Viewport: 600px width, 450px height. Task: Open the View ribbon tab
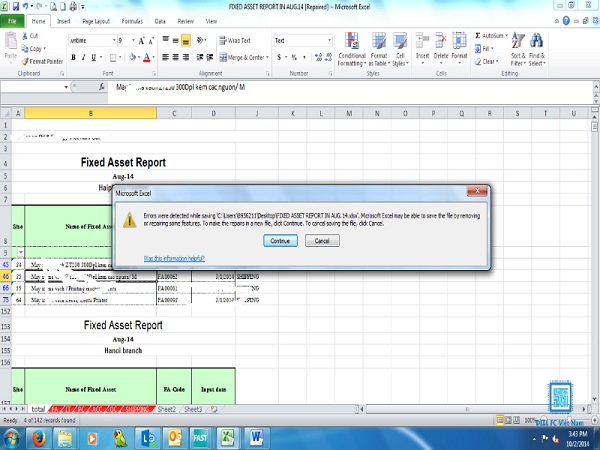click(x=211, y=21)
